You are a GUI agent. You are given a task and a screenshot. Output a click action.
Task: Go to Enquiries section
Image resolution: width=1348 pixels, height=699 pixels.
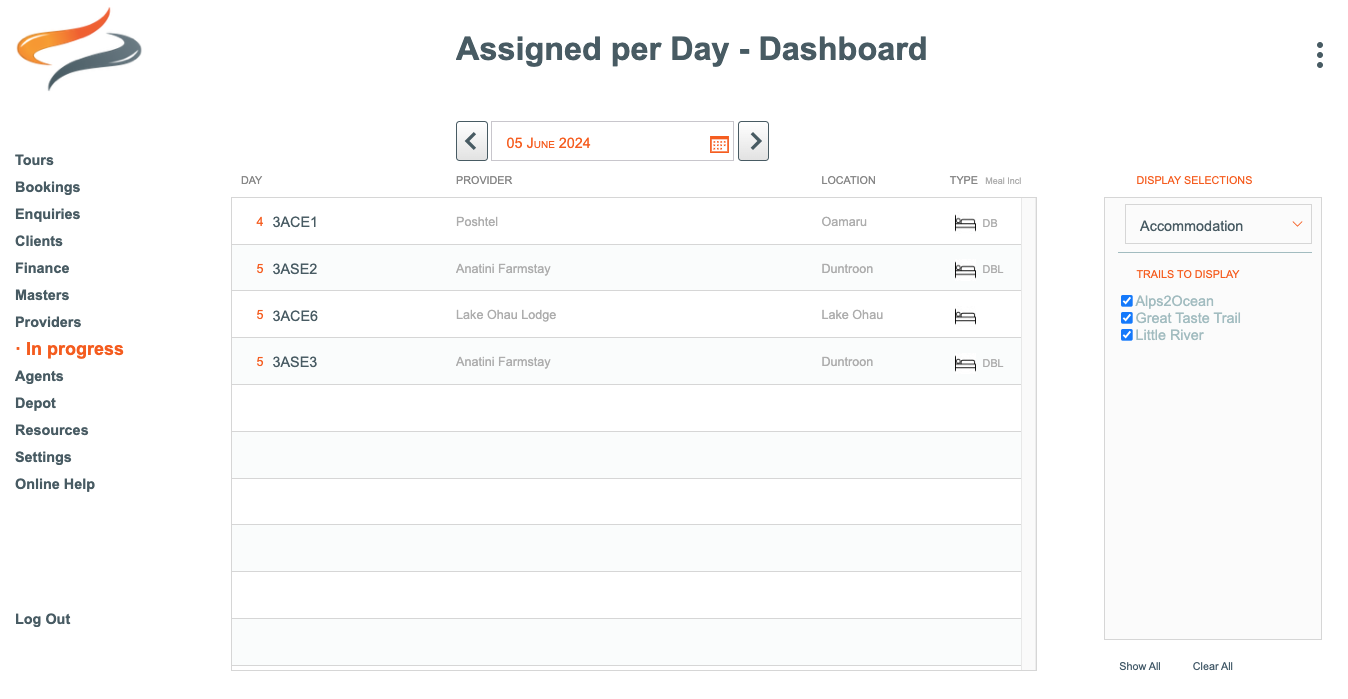(47, 214)
